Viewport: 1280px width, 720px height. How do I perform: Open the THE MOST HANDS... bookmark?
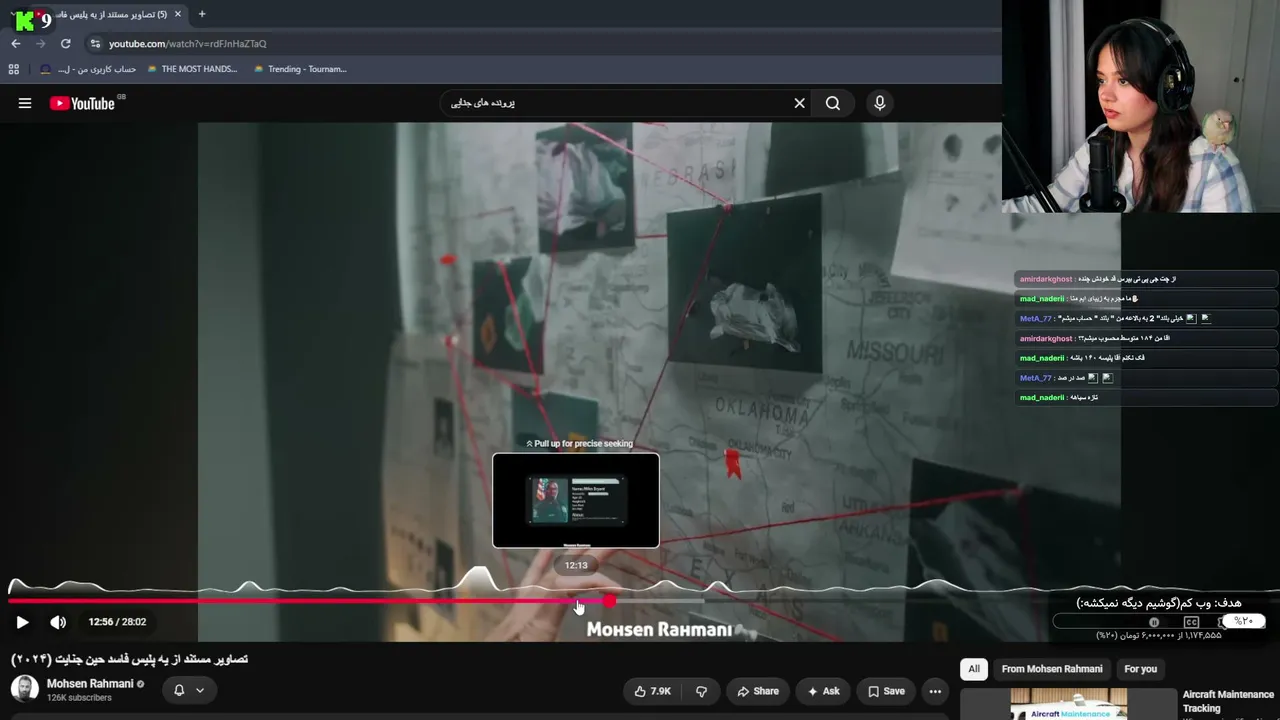192,69
